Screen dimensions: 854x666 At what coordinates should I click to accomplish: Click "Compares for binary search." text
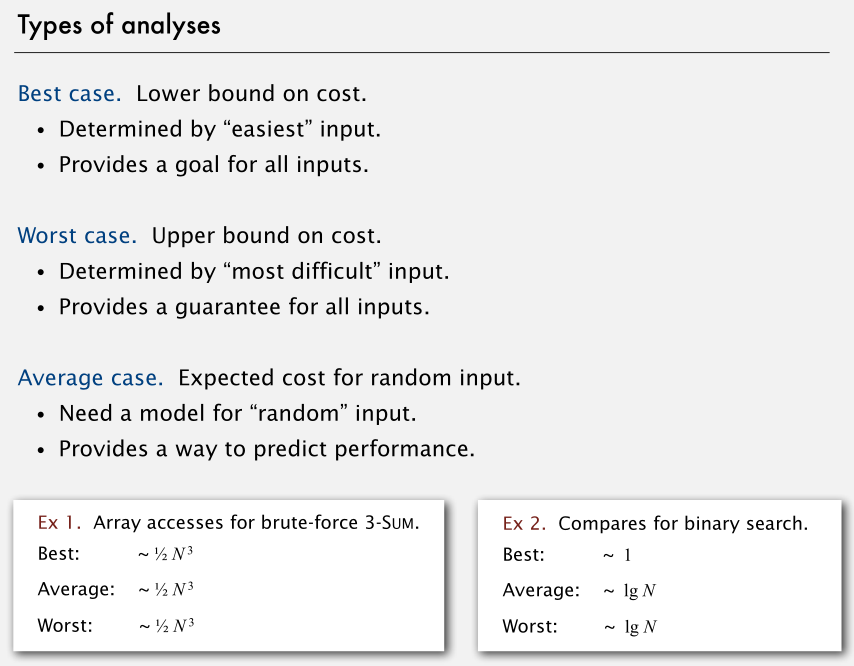[683, 523]
